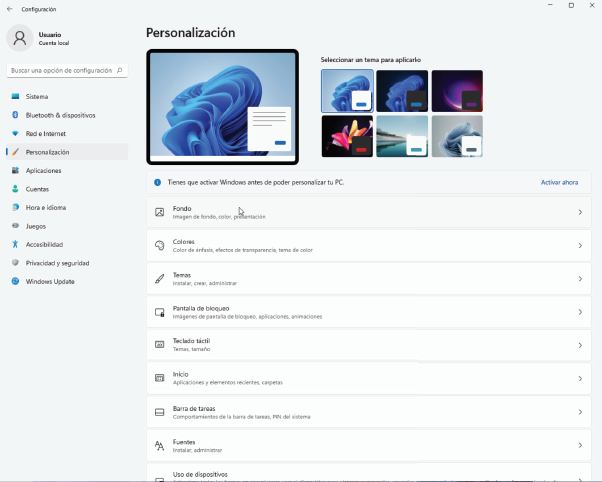Expand the Colores row chevron

[580, 245]
